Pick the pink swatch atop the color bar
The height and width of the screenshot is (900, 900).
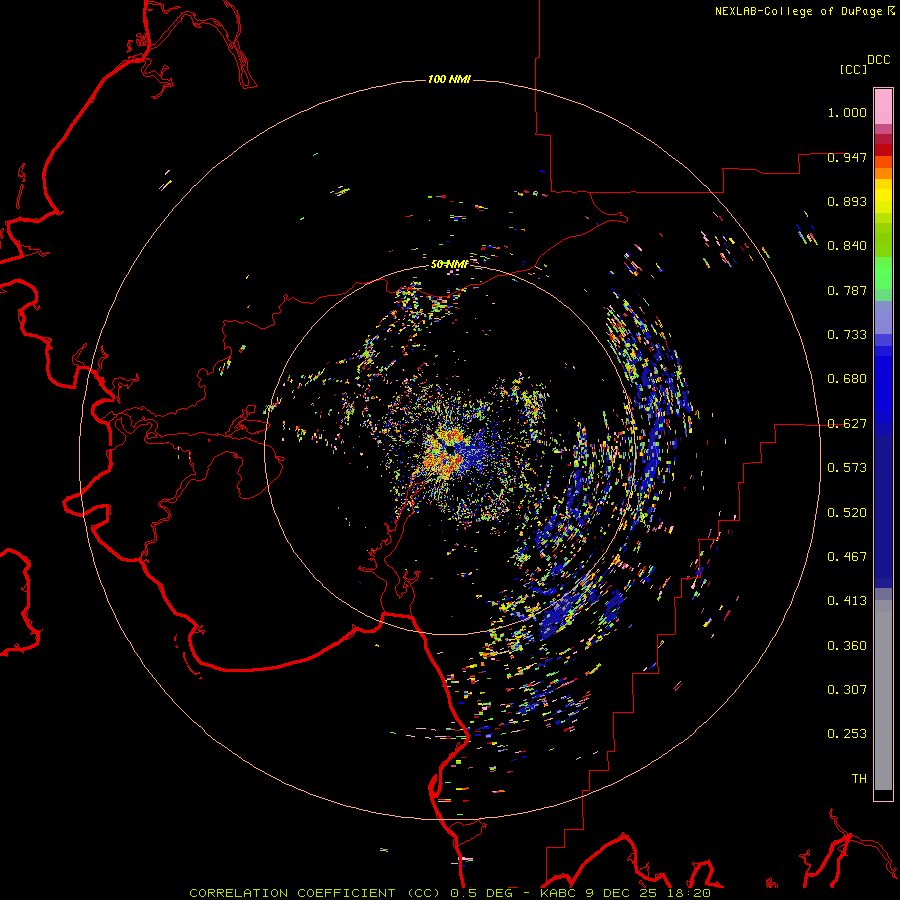(x=883, y=107)
